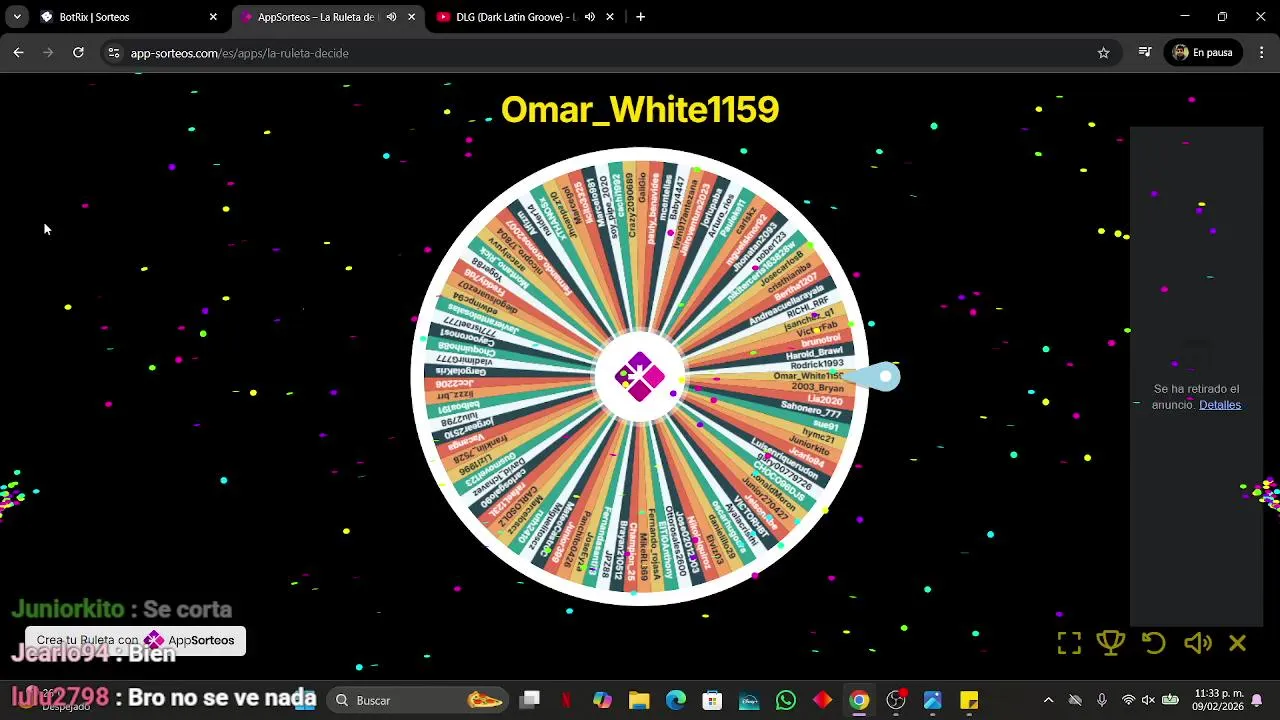Close the BotRix | Sorteos tab

(x=213, y=17)
